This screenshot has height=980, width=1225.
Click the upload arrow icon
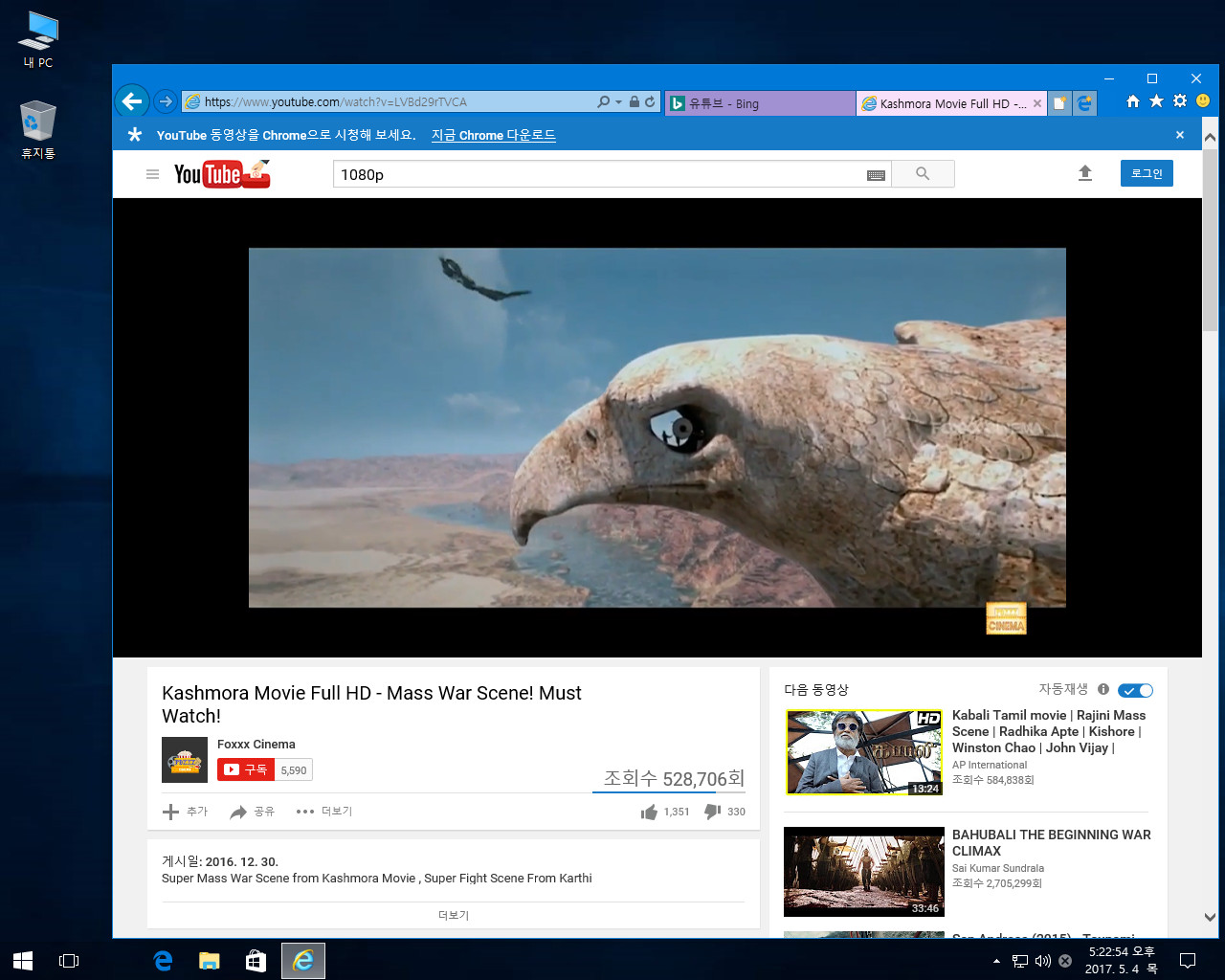[x=1085, y=173]
